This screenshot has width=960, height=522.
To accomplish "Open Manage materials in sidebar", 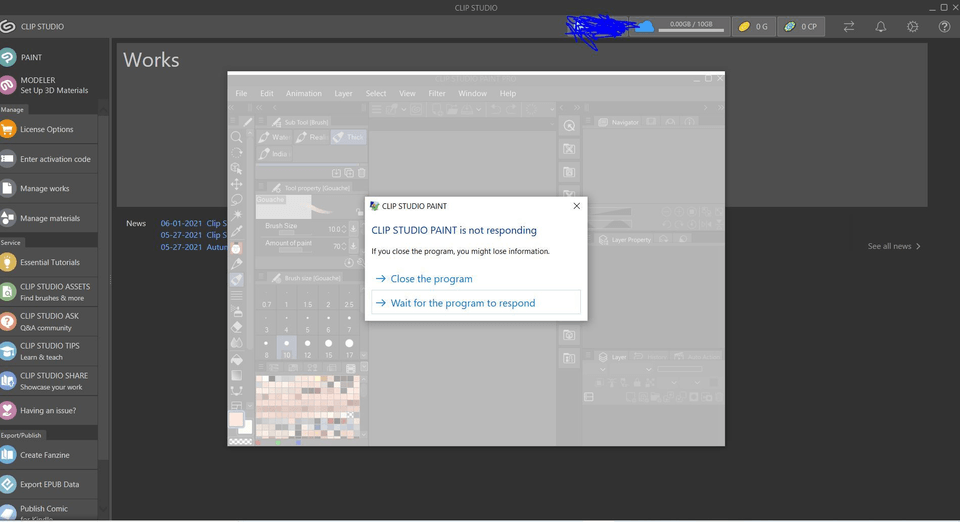I will [49, 218].
